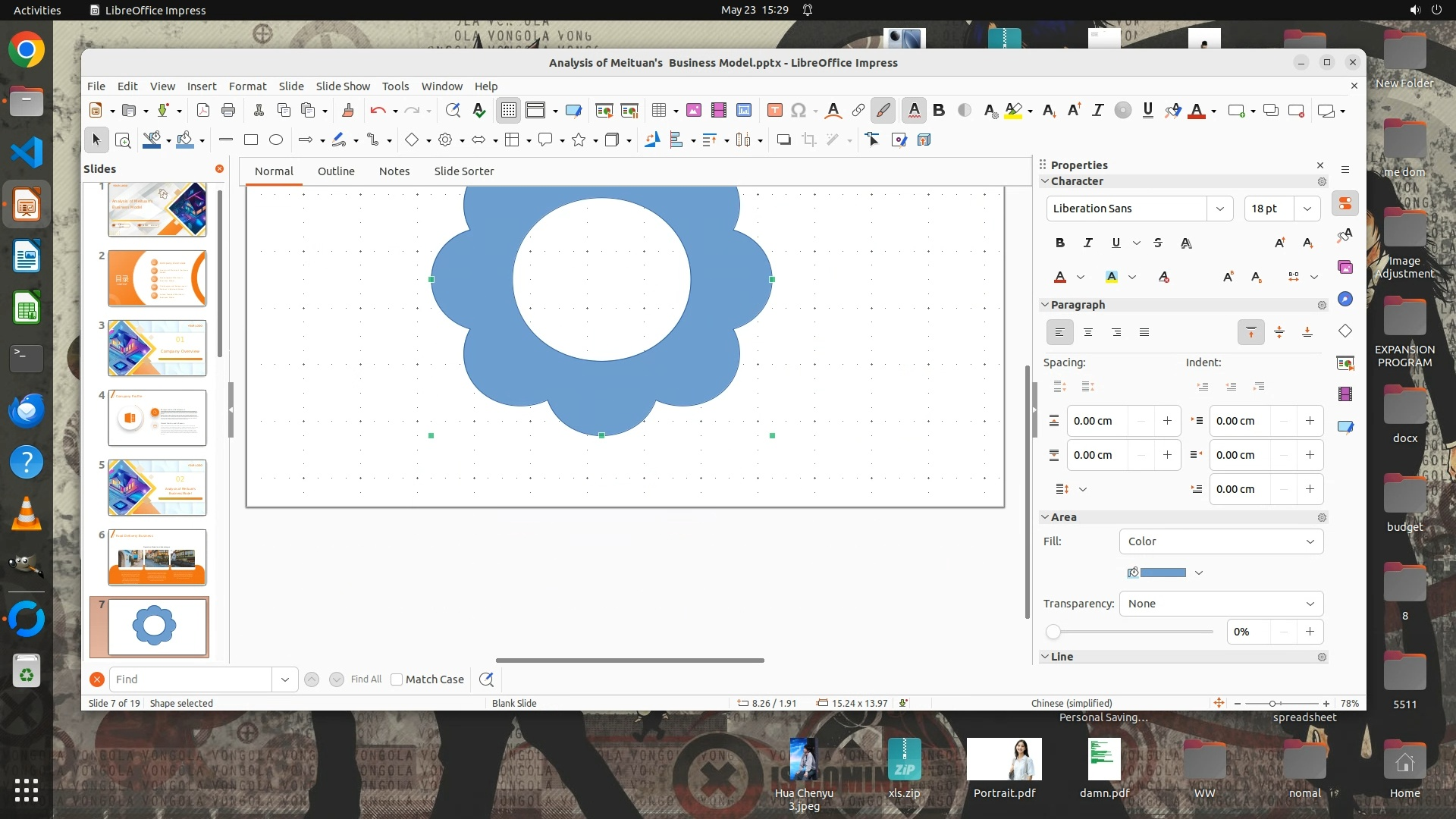Select slide 6 thumbnail

click(x=157, y=557)
